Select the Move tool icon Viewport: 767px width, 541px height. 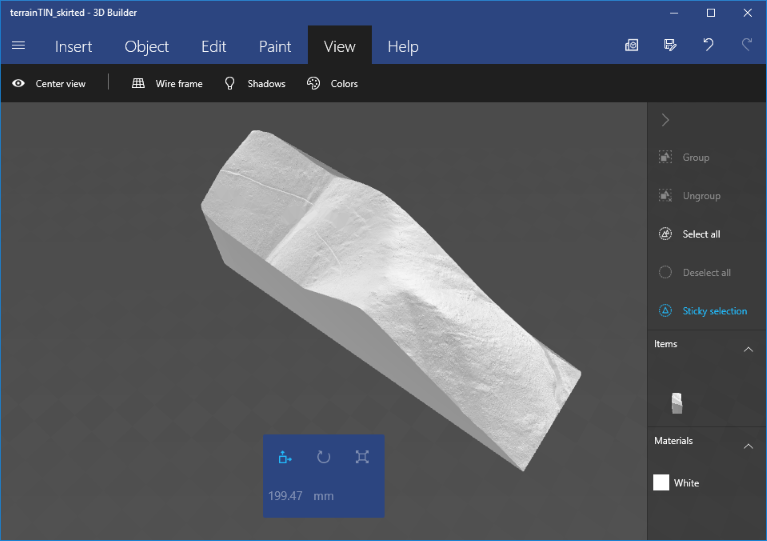click(x=285, y=457)
